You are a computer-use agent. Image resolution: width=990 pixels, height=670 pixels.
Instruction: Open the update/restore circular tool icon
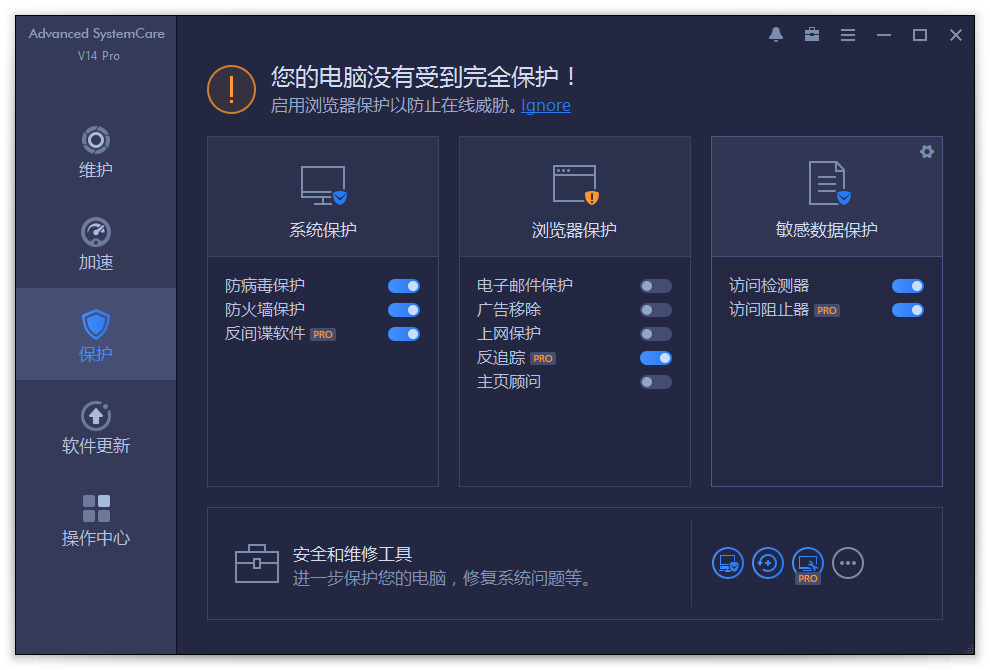coord(768,563)
